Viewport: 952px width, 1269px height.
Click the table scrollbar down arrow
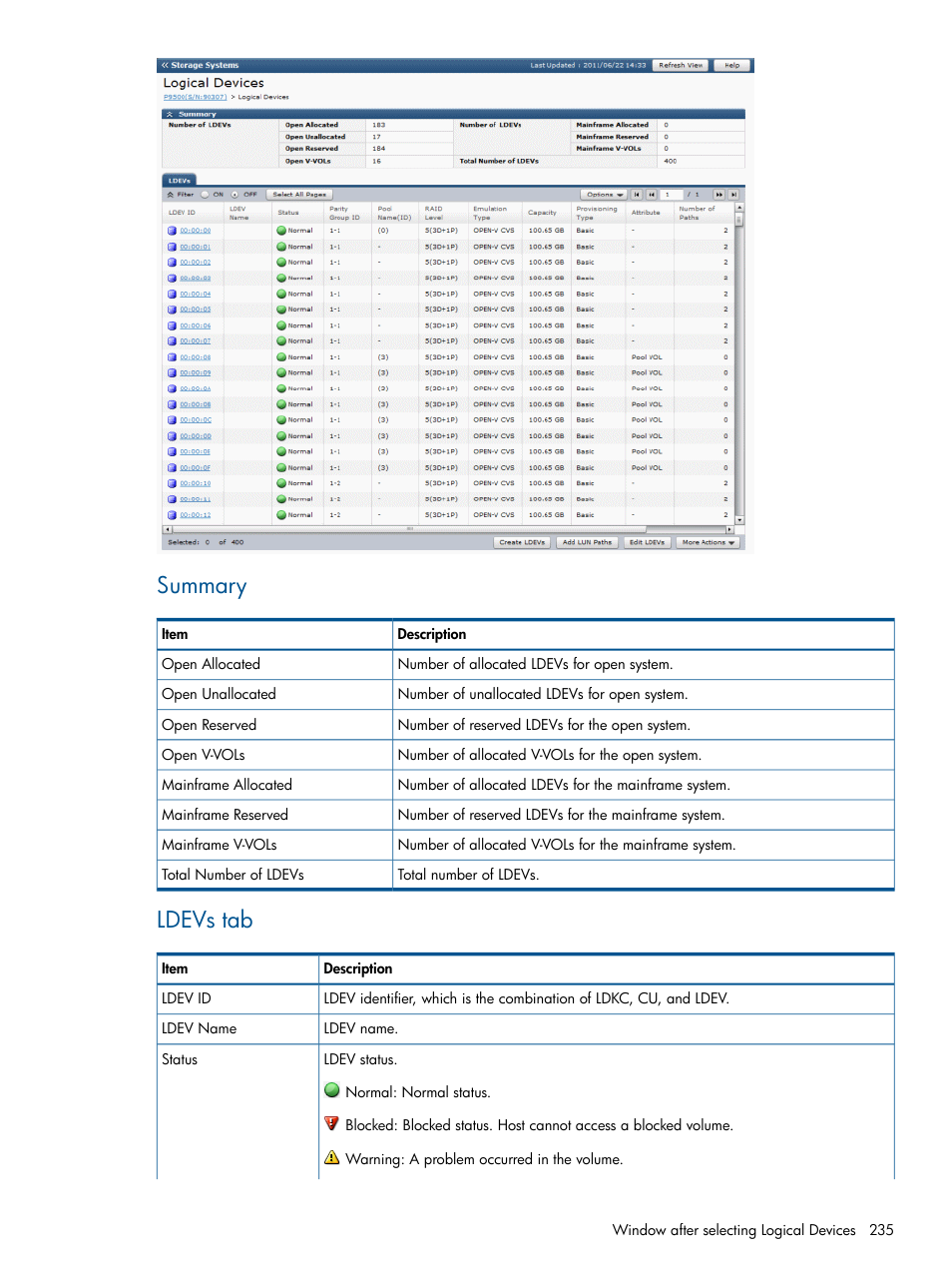[739, 521]
